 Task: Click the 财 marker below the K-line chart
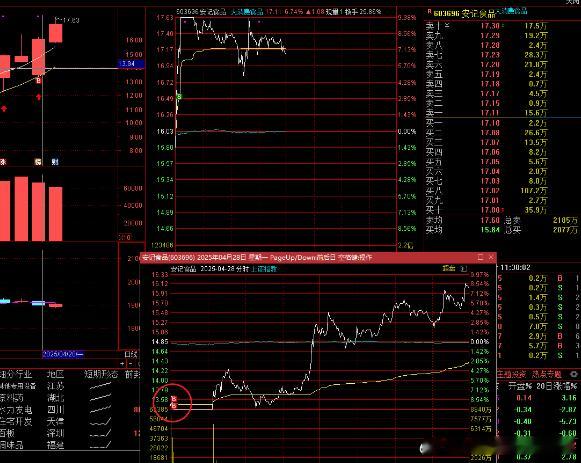click(55, 162)
